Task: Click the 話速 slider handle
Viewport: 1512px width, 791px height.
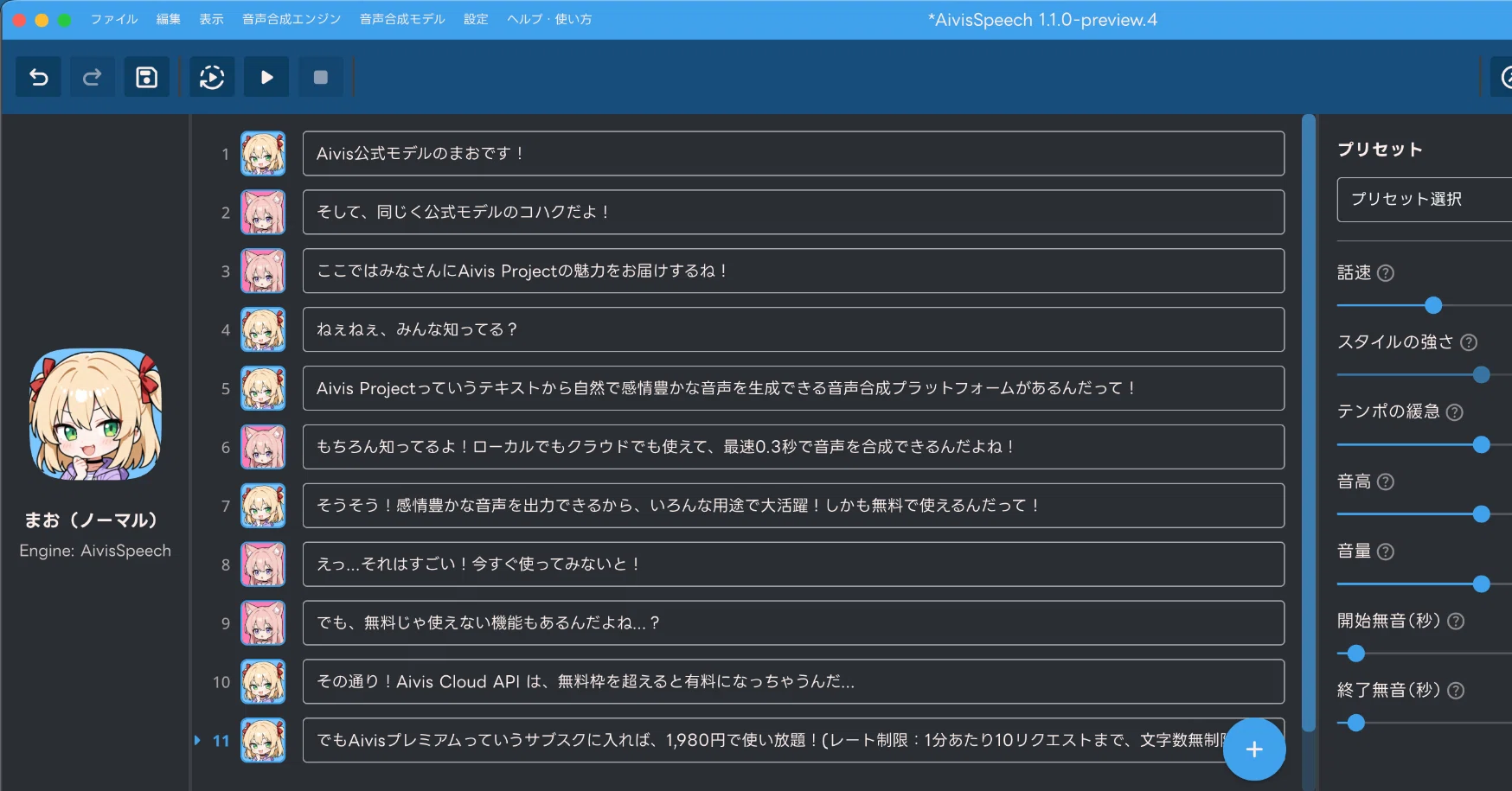Action: click(x=1433, y=305)
